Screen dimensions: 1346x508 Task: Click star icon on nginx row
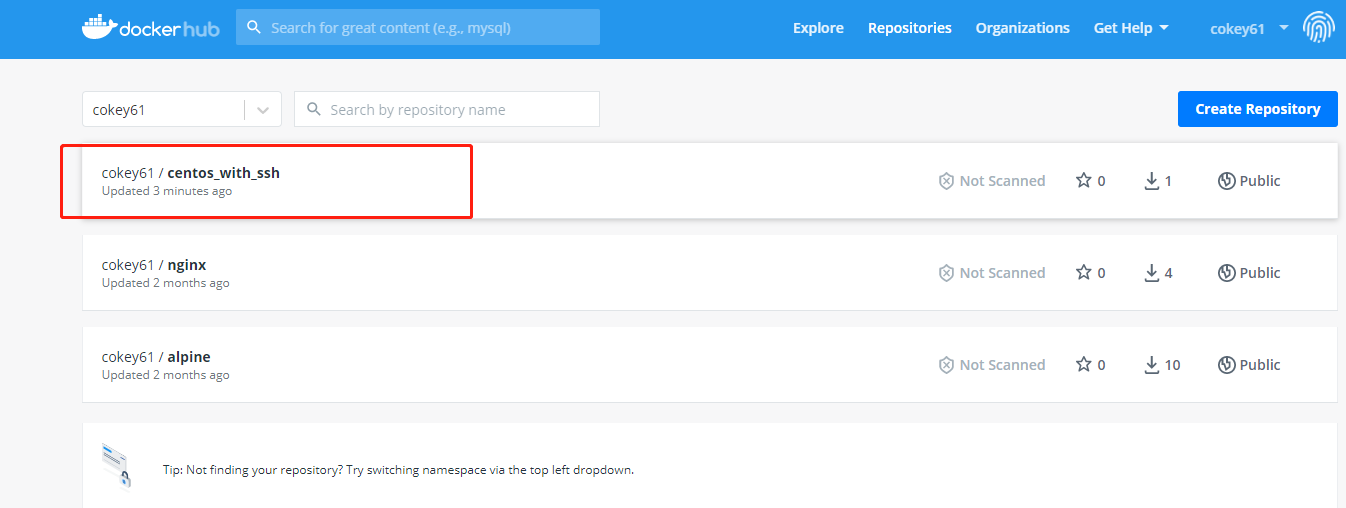click(1083, 273)
